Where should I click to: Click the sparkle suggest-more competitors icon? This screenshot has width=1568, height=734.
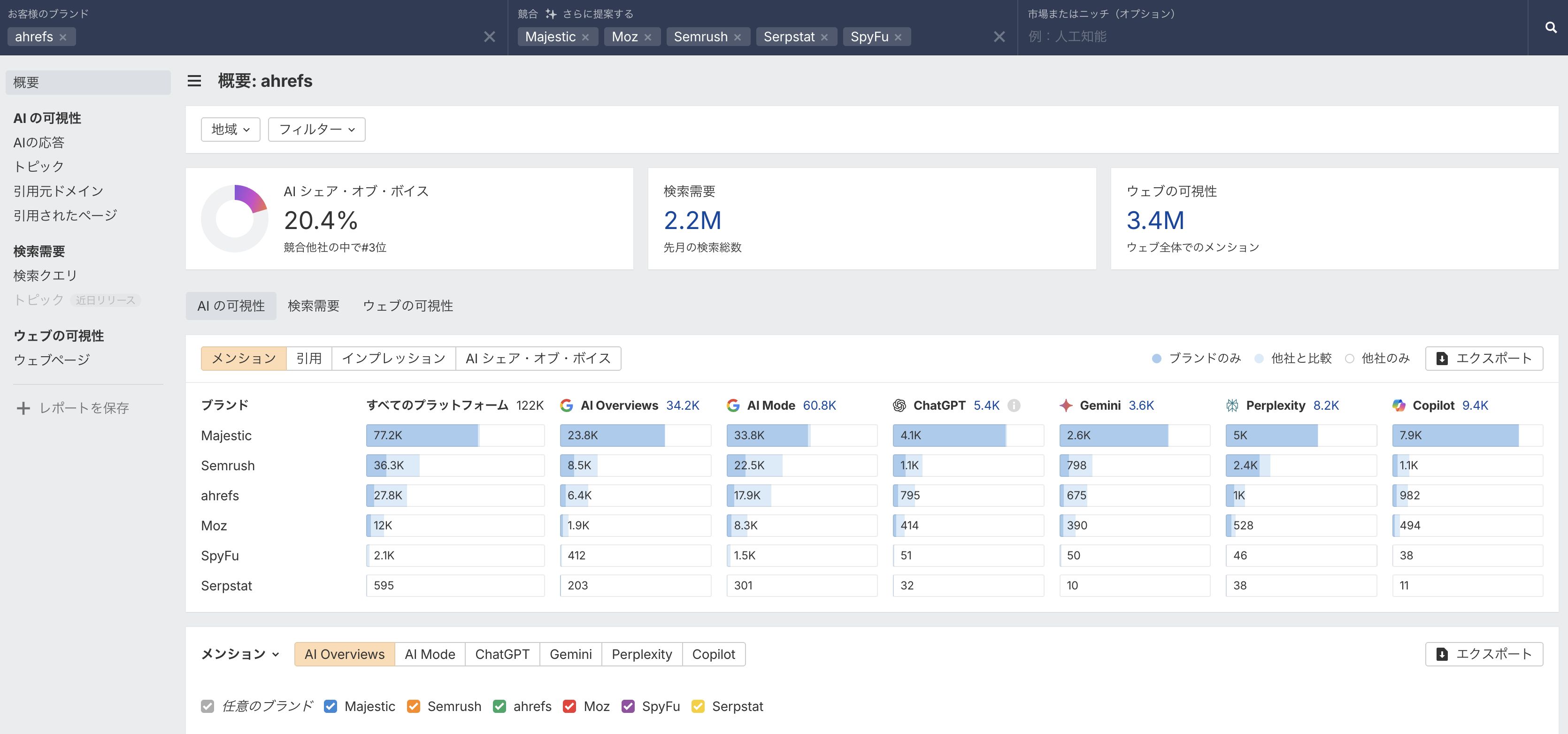pos(551,14)
